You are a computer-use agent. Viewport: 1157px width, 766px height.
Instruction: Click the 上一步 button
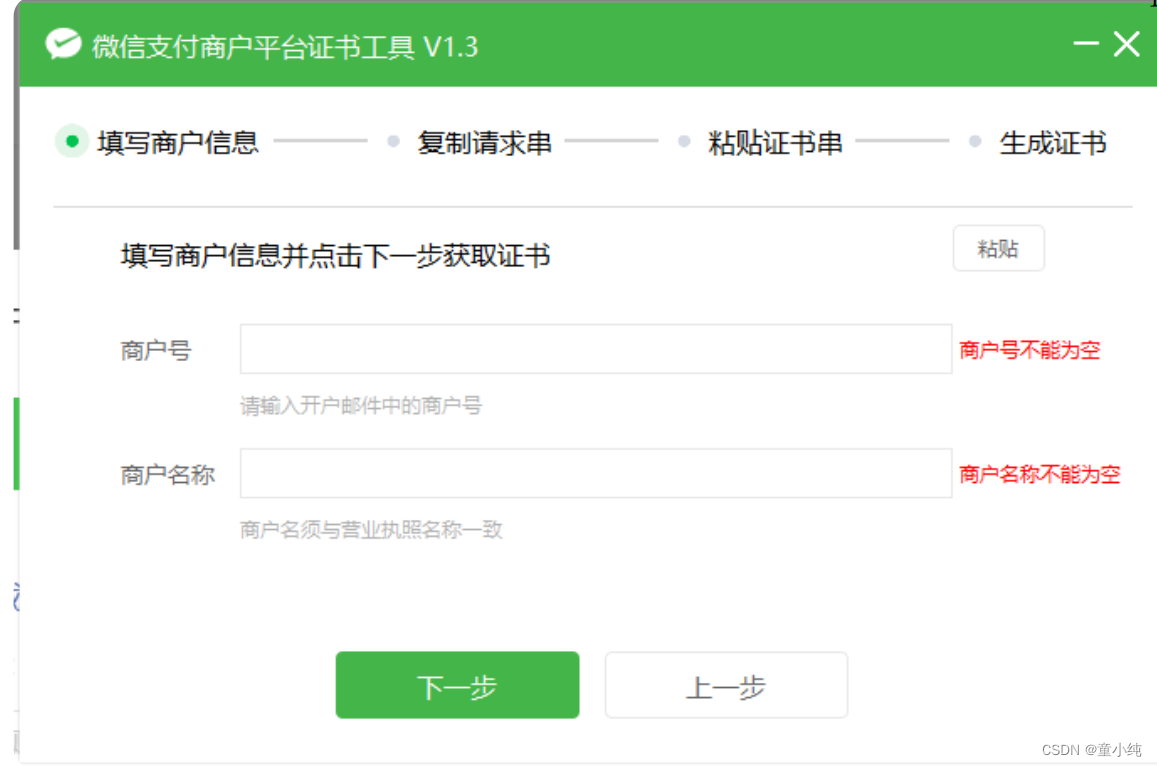pos(726,685)
